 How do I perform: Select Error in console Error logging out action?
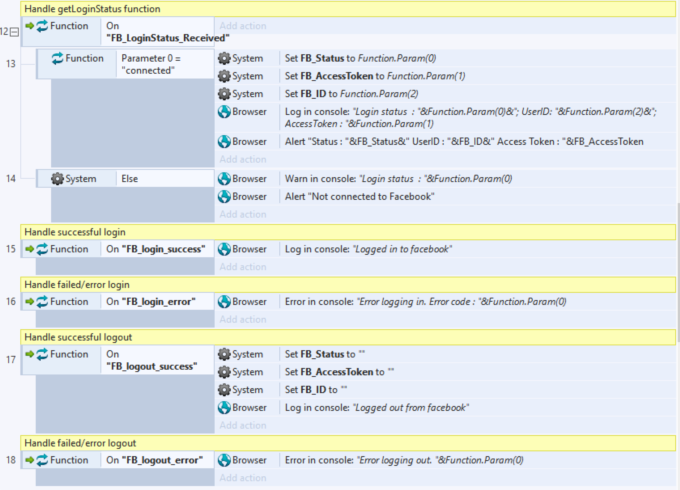point(404,460)
